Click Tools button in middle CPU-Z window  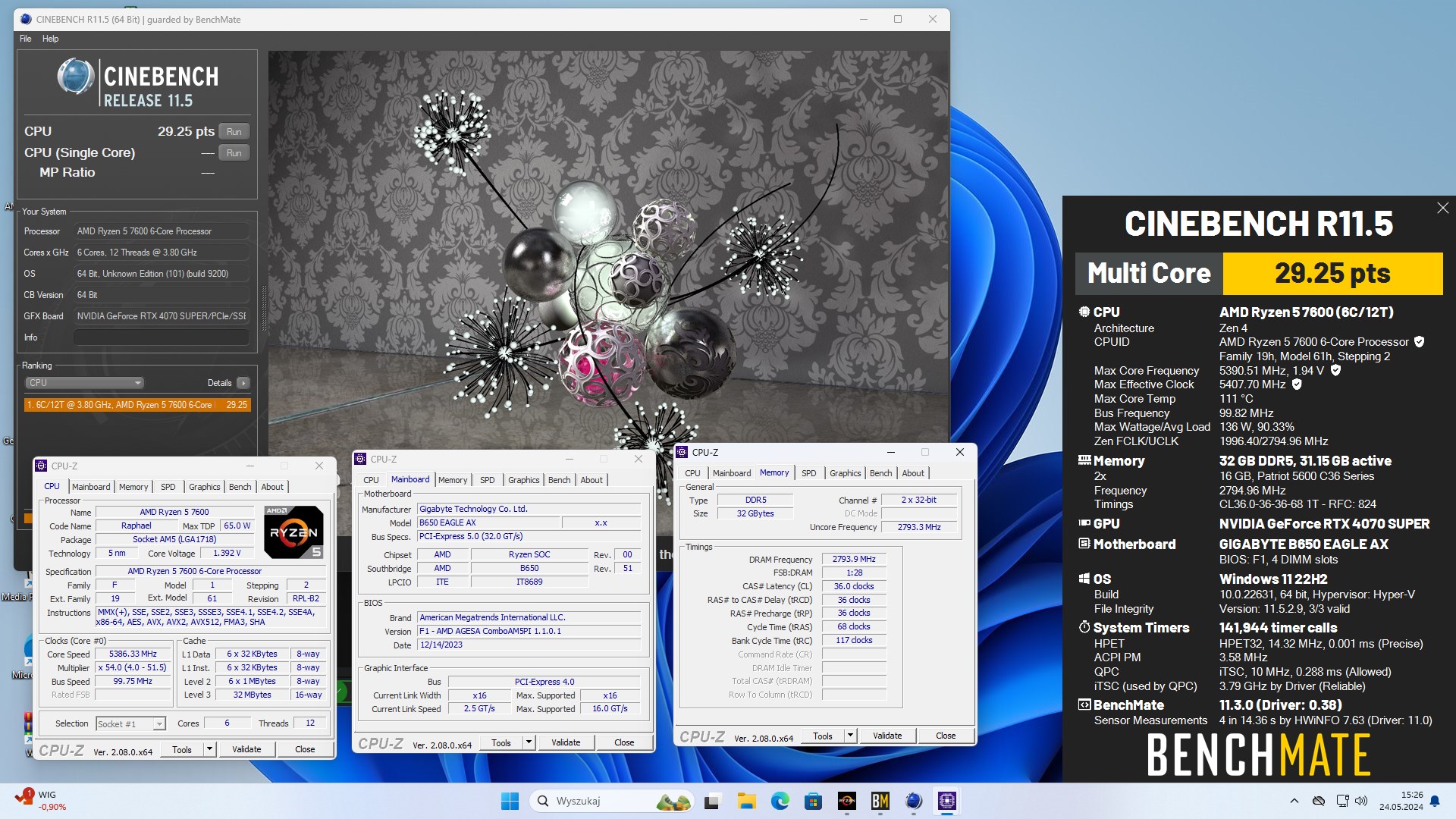pos(501,742)
